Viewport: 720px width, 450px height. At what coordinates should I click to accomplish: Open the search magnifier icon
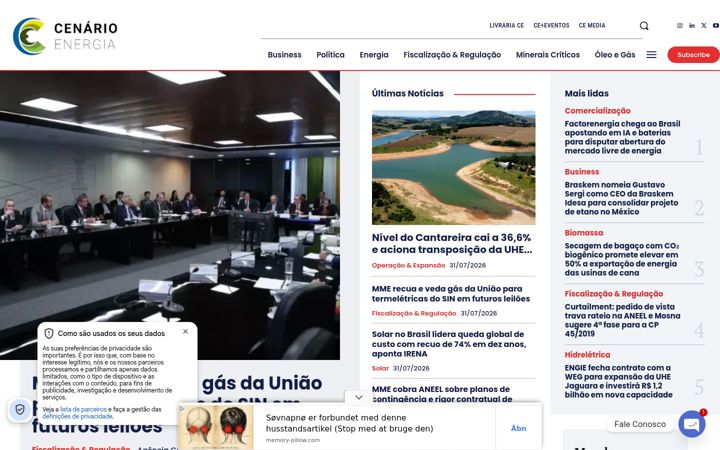[x=644, y=26]
